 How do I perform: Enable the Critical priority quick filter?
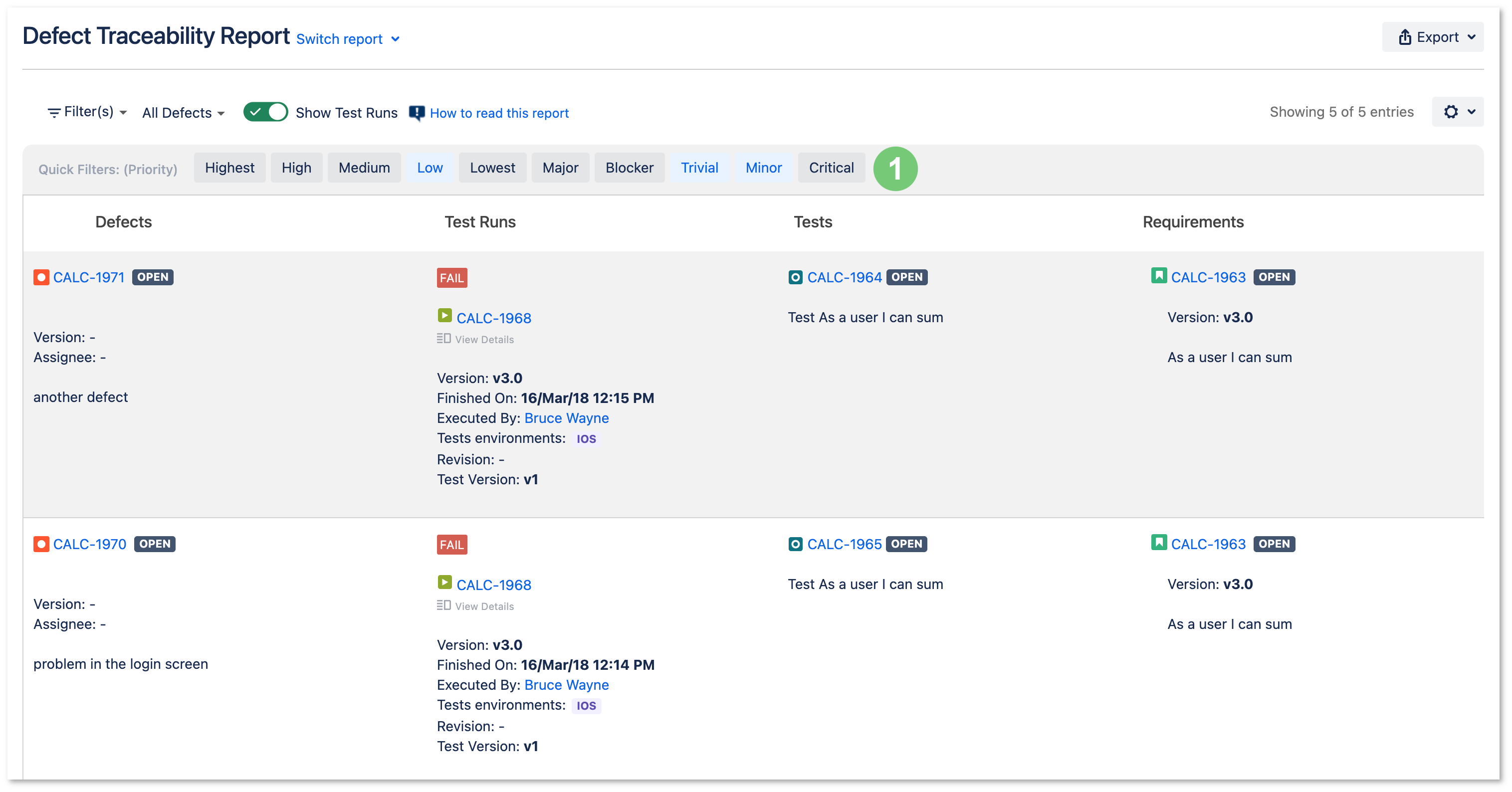pos(831,168)
